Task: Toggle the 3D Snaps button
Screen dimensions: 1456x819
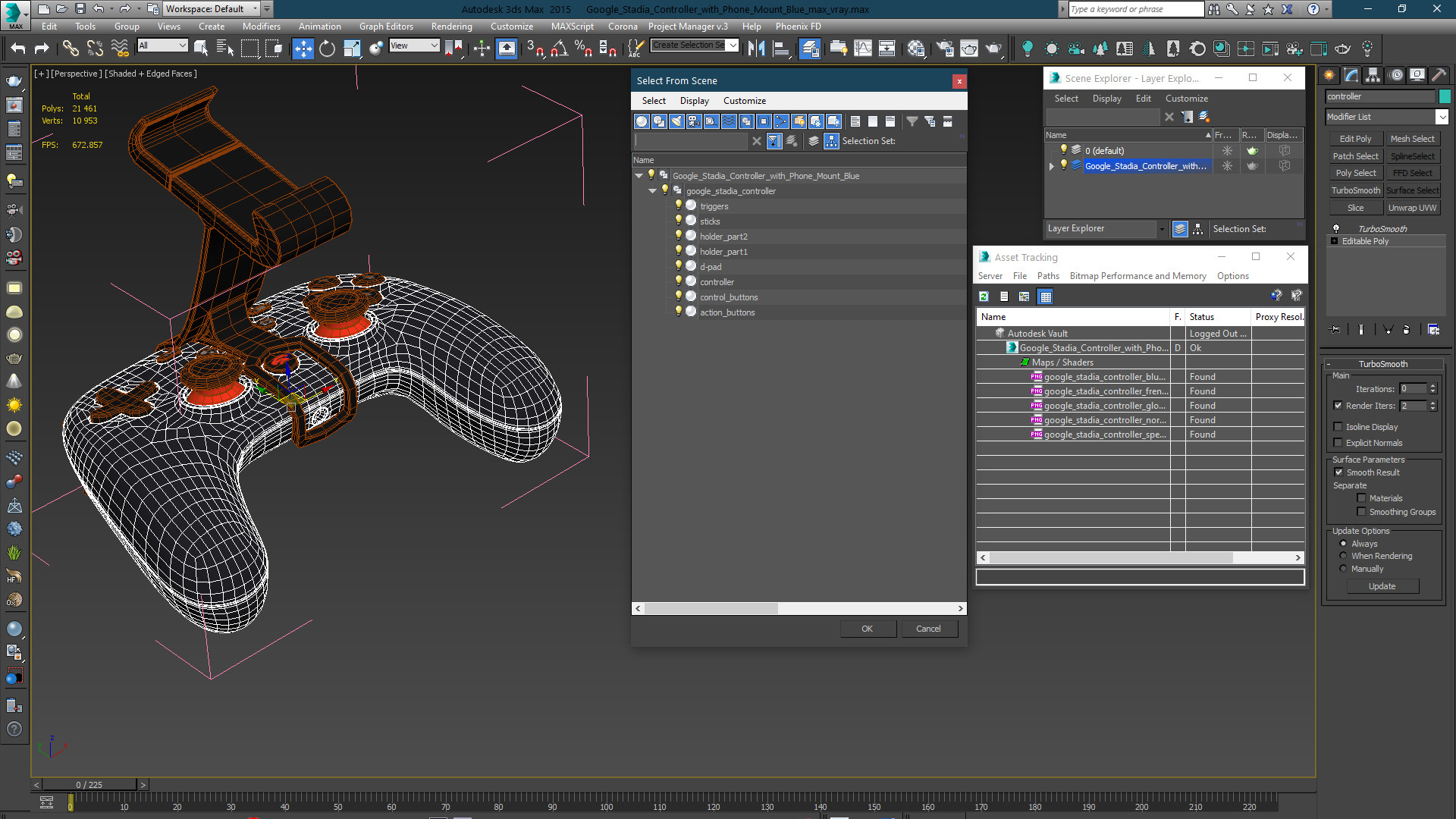Action: (535, 49)
